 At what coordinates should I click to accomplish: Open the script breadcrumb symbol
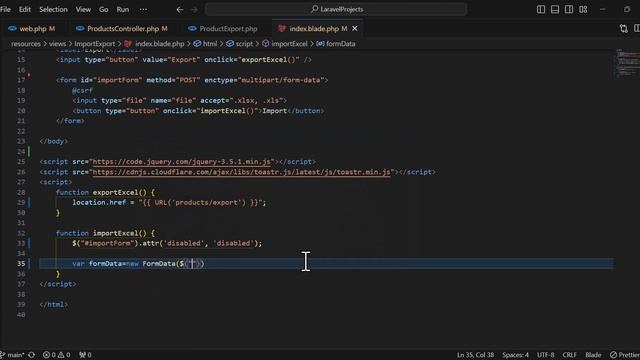click(x=244, y=44)
